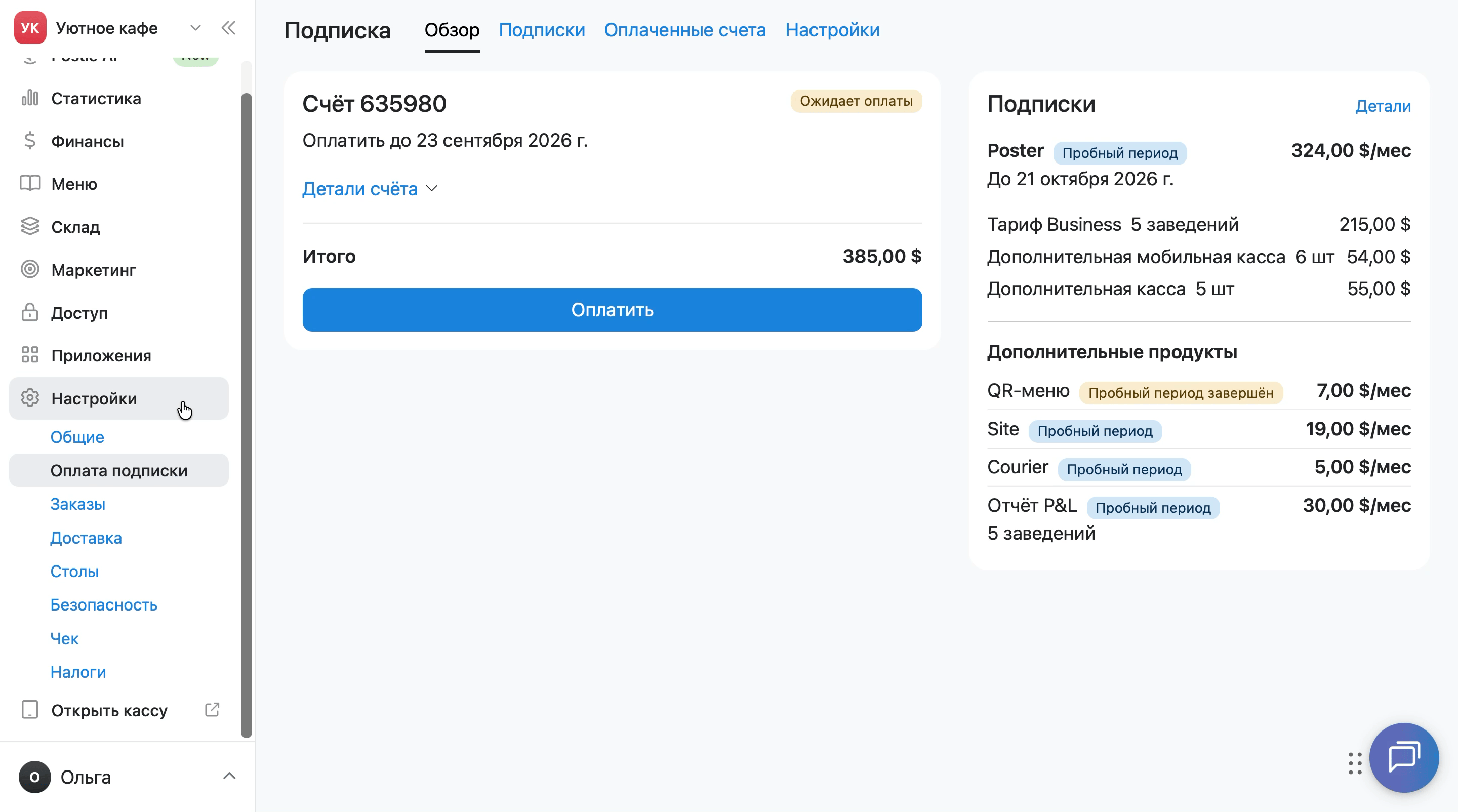Select Оплата подписки in sidebar
The height and width of the screenshot is (812, 1458).
(119, 470)
